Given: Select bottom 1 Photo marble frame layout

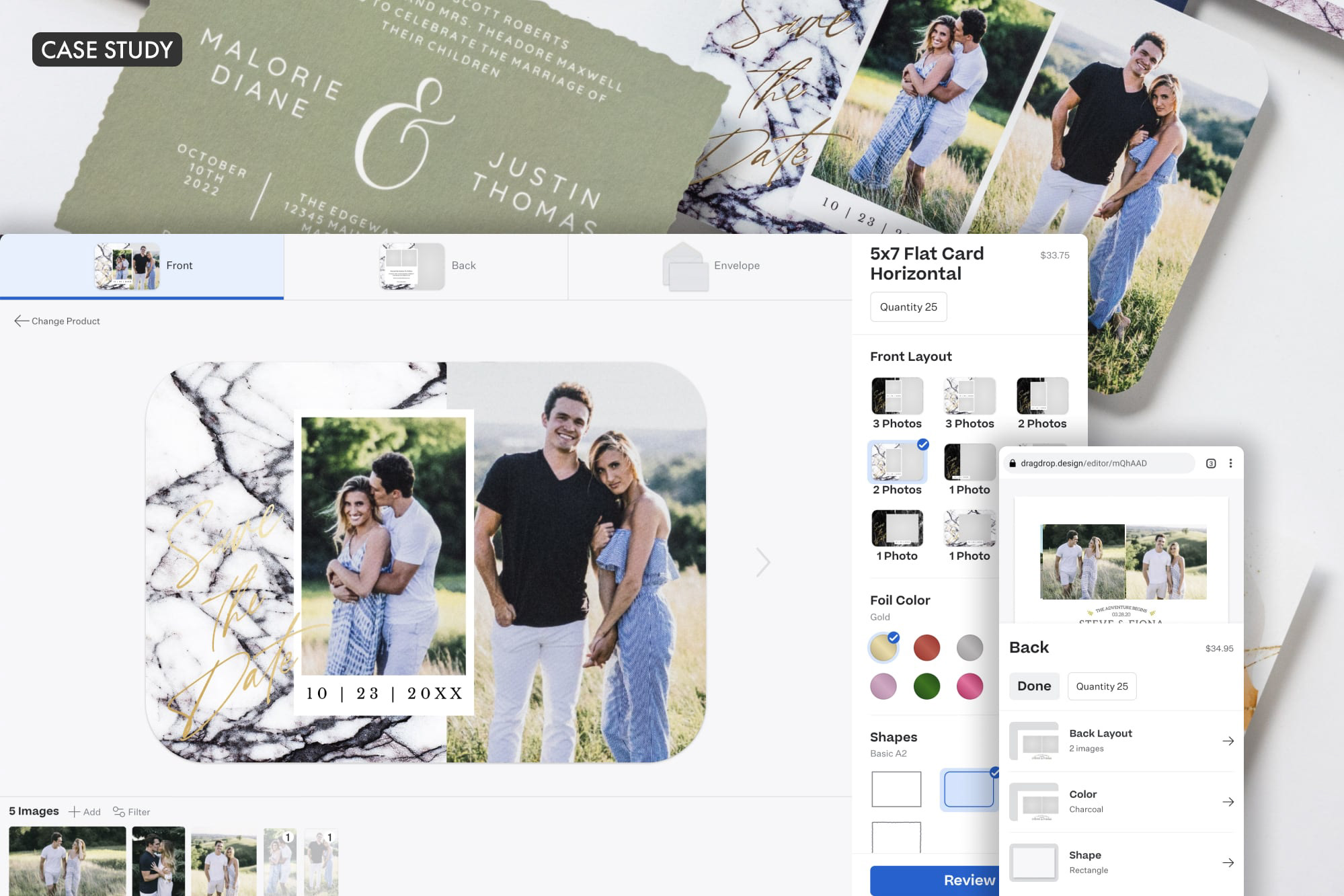Looking at the screenshot, I should pyautogui.click(x=970, y=528).
